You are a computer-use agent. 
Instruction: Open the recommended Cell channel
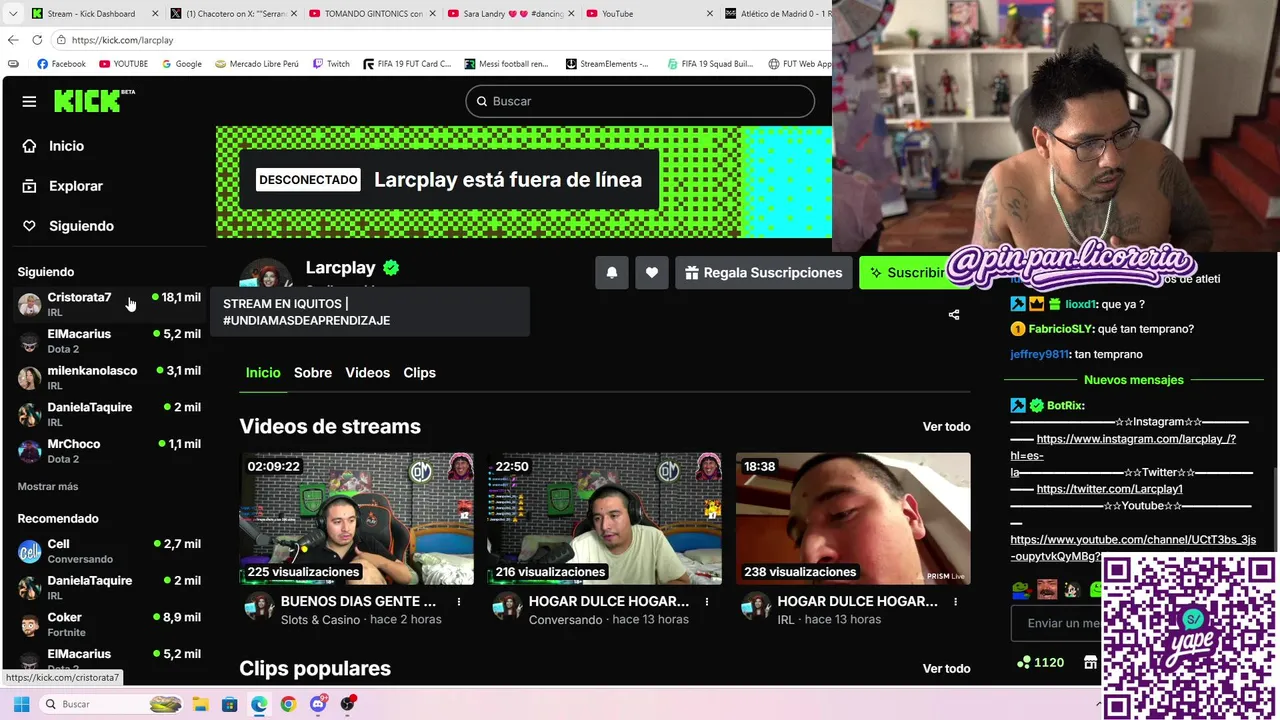click(109, 551)
